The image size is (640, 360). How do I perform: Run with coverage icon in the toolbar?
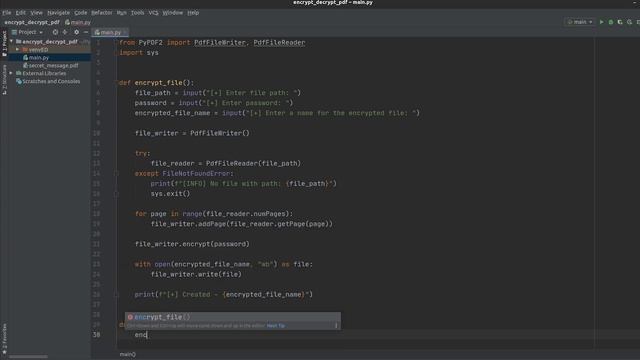[620, 22]
